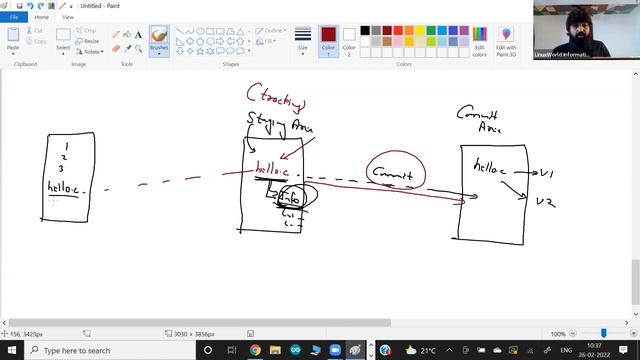
Task: Pick the purple color swatch
Action: 464,31
